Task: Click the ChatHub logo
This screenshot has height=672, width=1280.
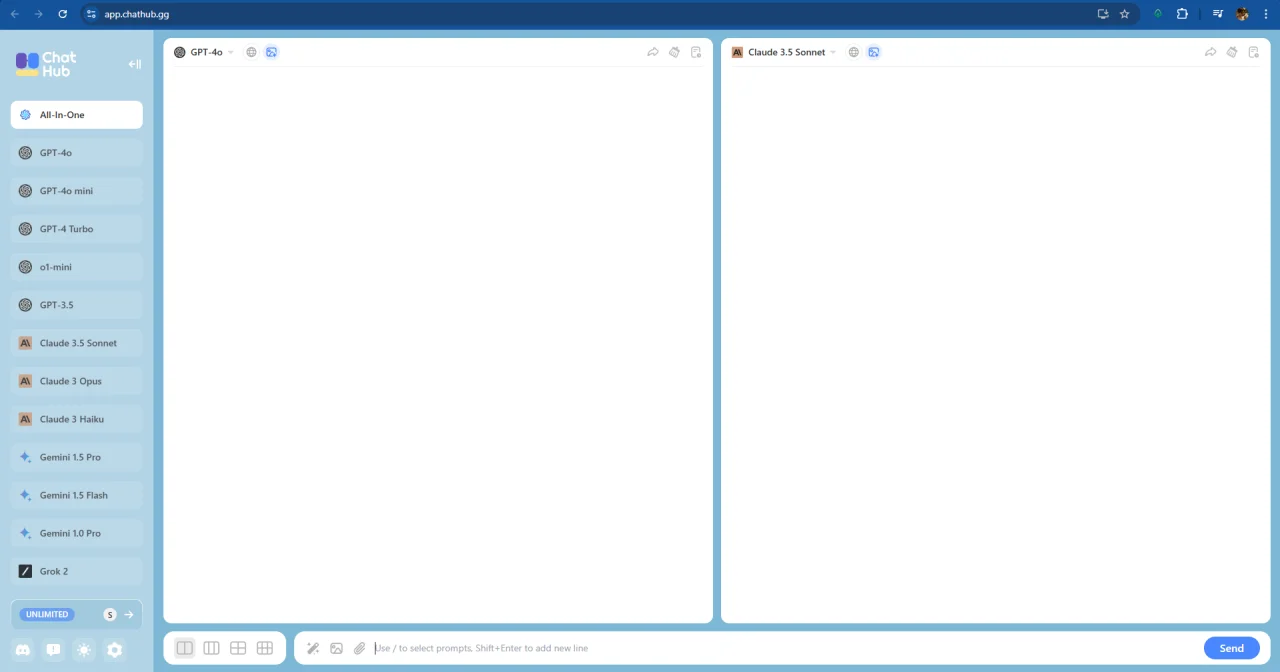Action: pyautogui.click(x=46, y=64)
